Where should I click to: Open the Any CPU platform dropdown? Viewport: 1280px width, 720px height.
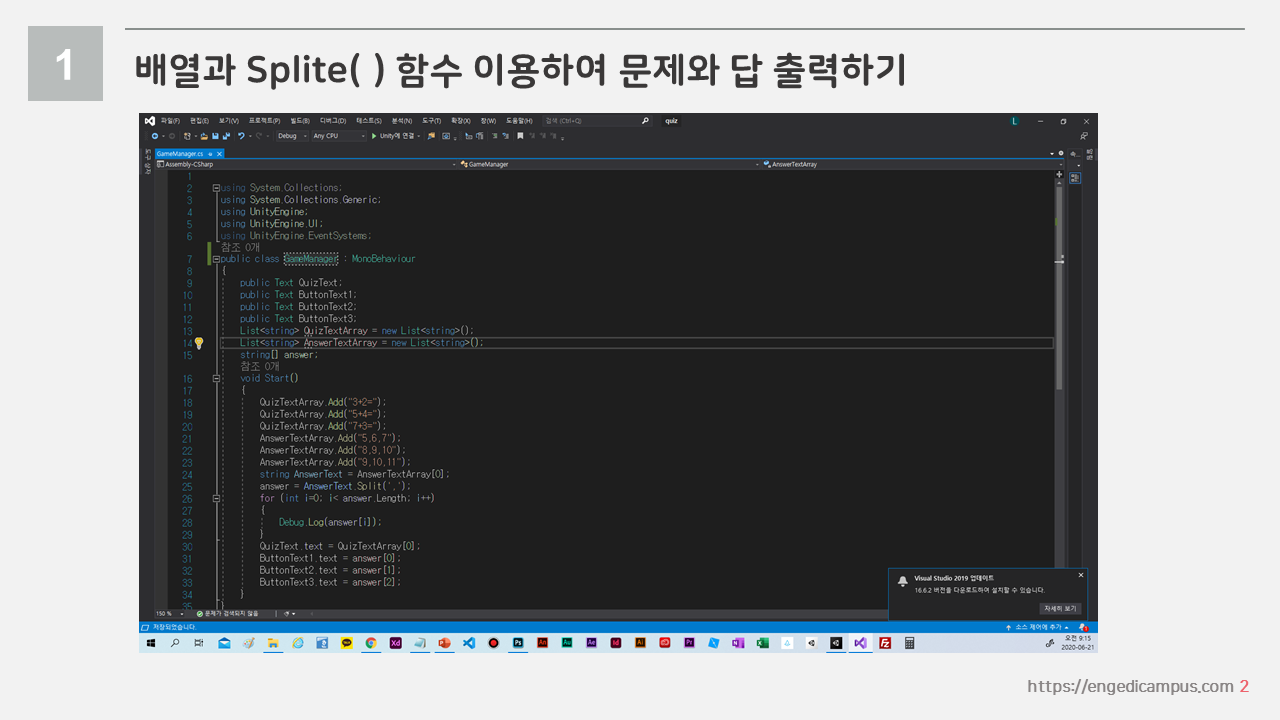point(340,136)
